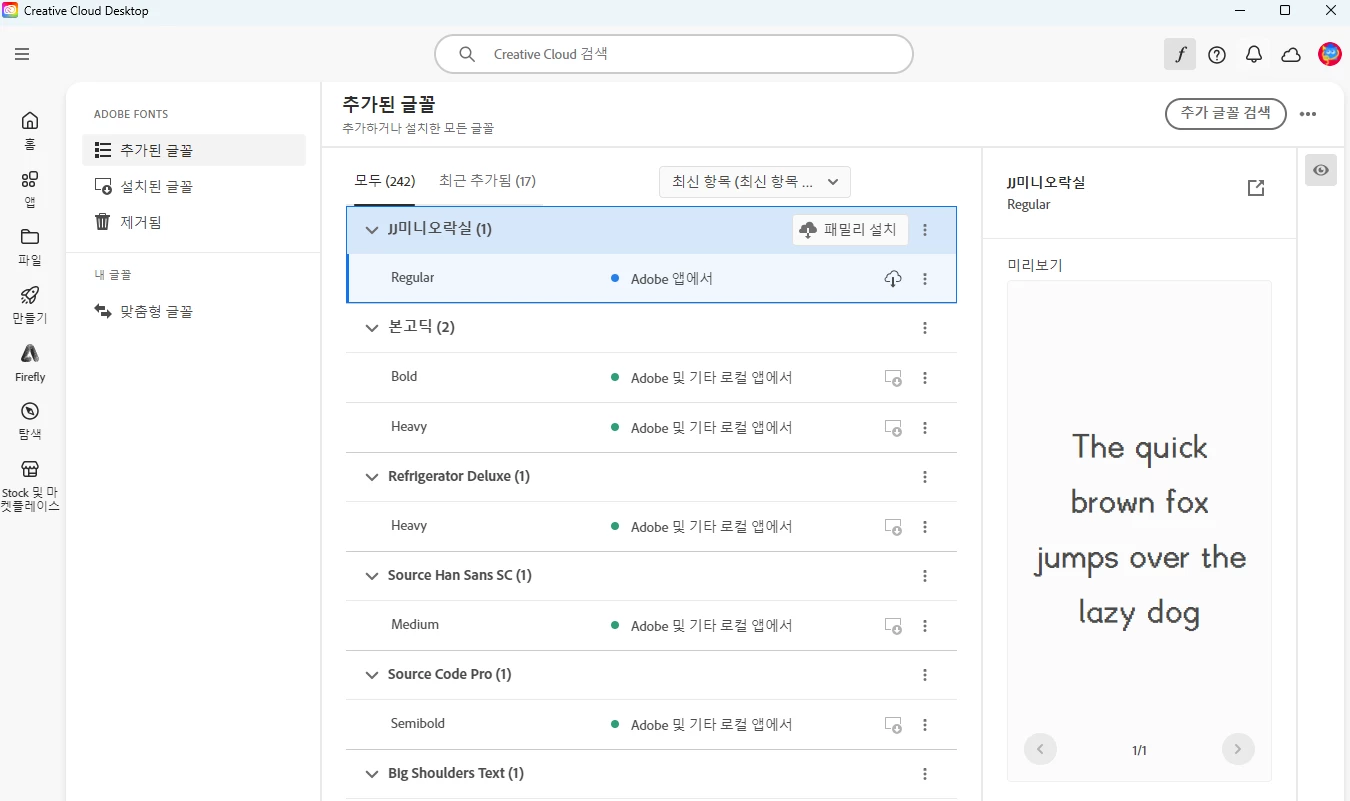Open more options for Big Shoulders Text family
Screen dimensions: 1350x801
[925, 774]
